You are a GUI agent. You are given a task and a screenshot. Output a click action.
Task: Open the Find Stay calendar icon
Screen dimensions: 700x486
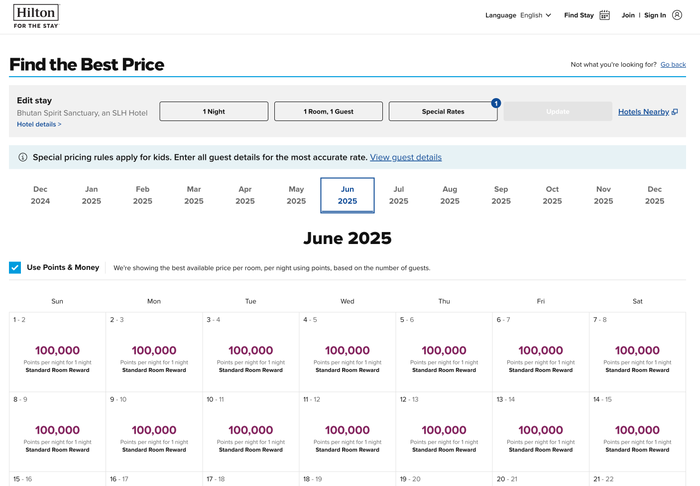604,15
